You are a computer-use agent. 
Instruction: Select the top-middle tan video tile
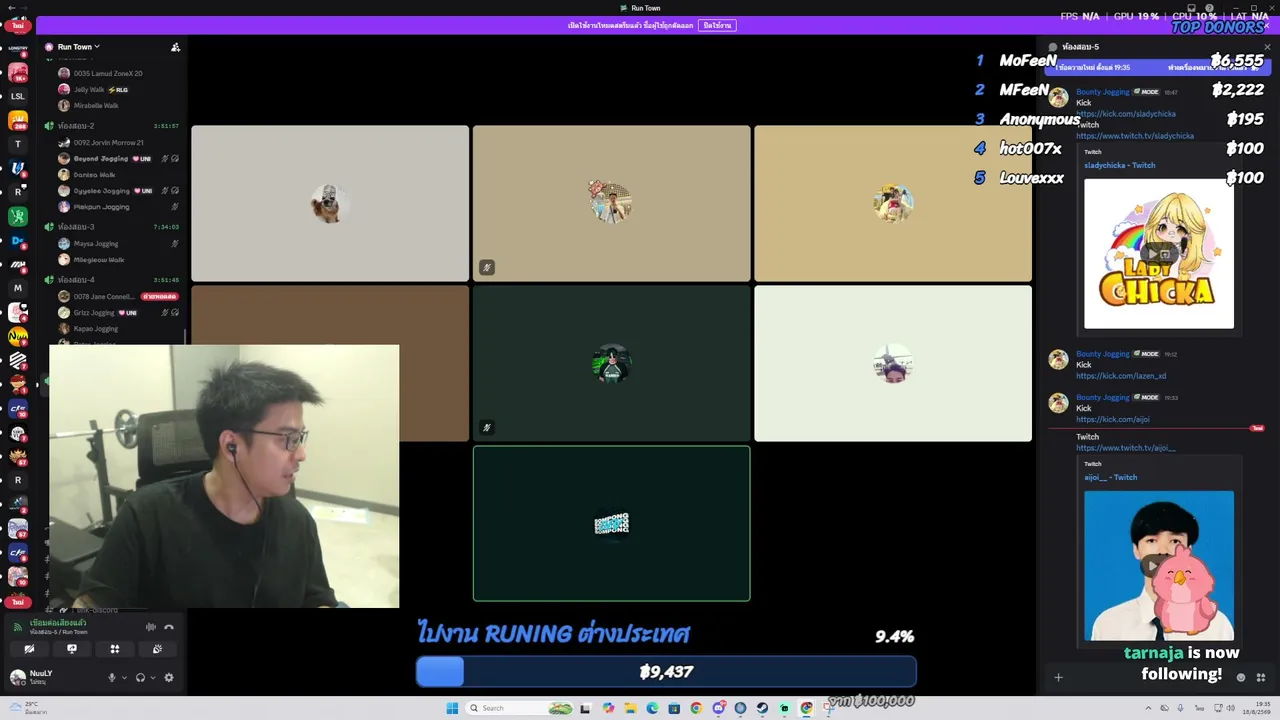pyautogui.click(x=611, y=203)
